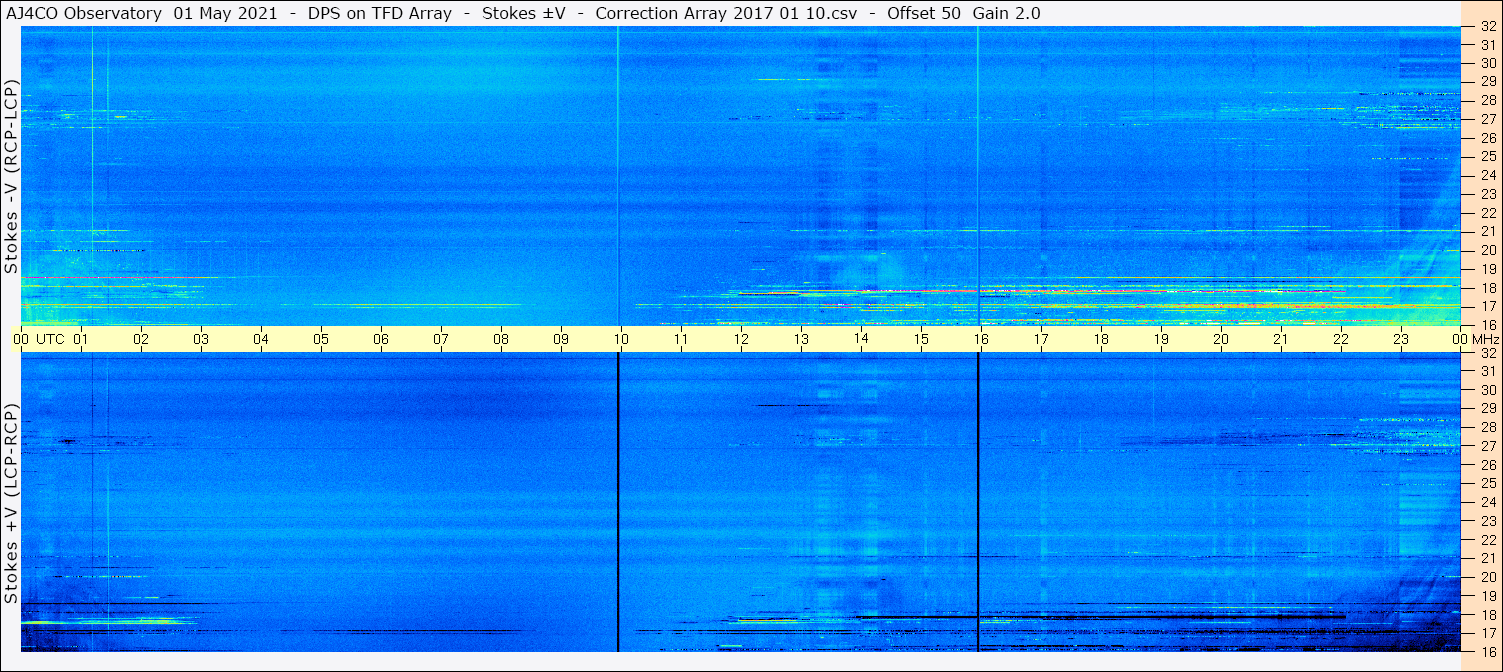Select the 09 hour tick label
Image resolution: width=1503 pixels, height=672 pixels.
pyautogui.click(x=561, y=339)
